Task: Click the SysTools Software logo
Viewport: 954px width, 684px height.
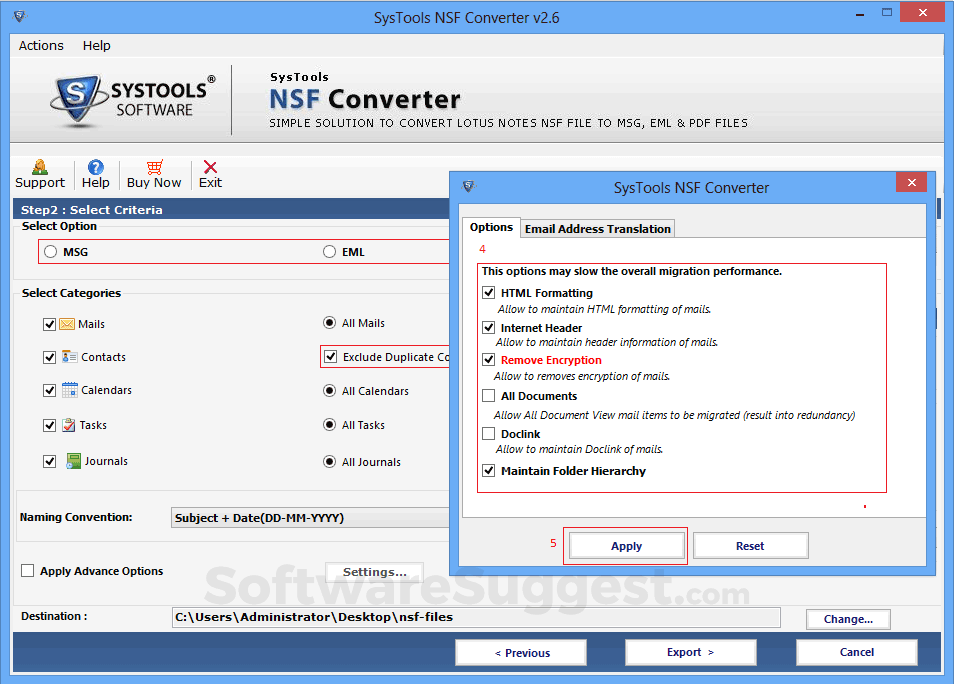Action: pyautogui.click(x=132, y=100)
